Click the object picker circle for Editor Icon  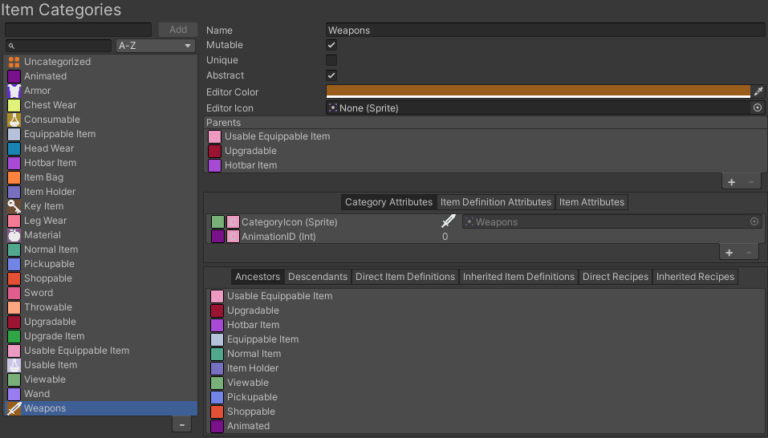pos(757,107)
